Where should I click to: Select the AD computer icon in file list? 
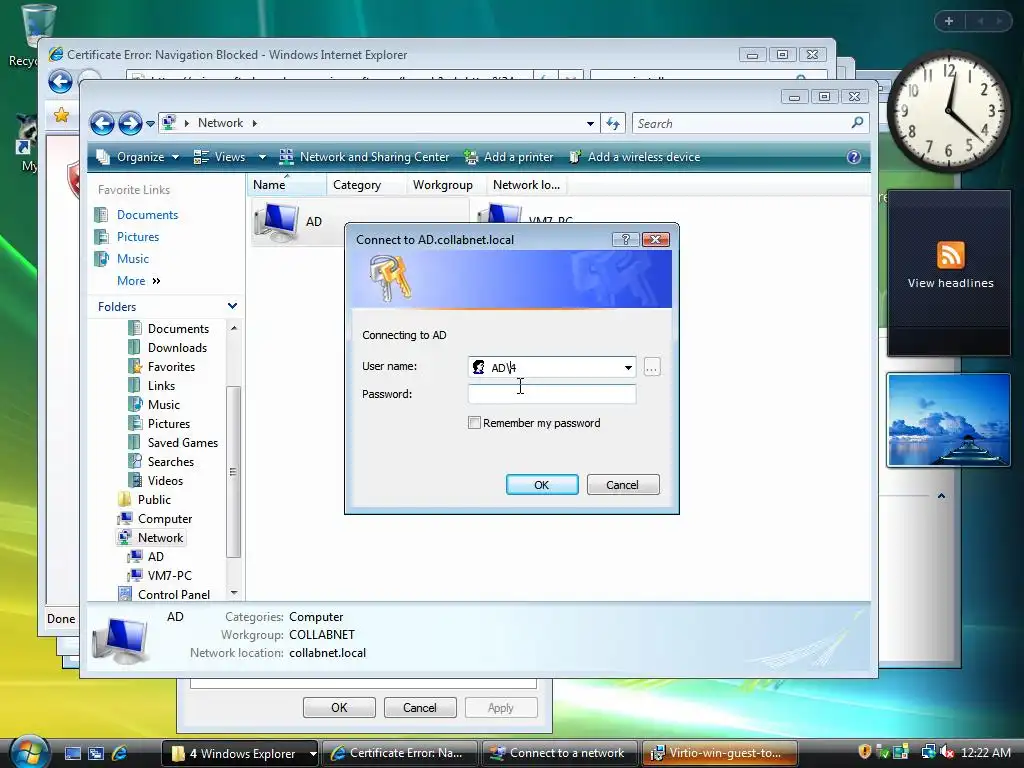click(278, 222)
